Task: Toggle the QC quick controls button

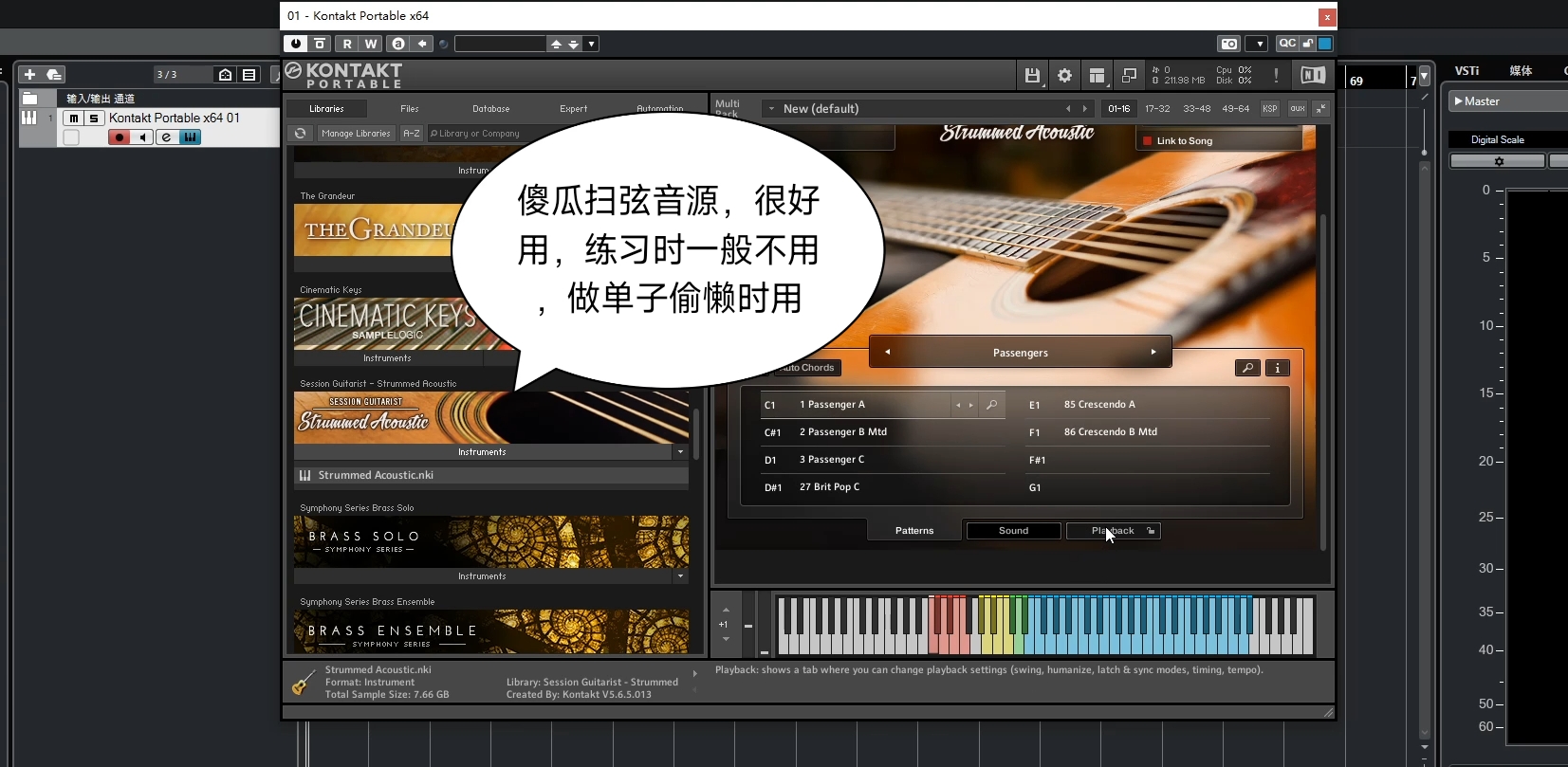Action: pyautogui.click(x=1287, y=44)
